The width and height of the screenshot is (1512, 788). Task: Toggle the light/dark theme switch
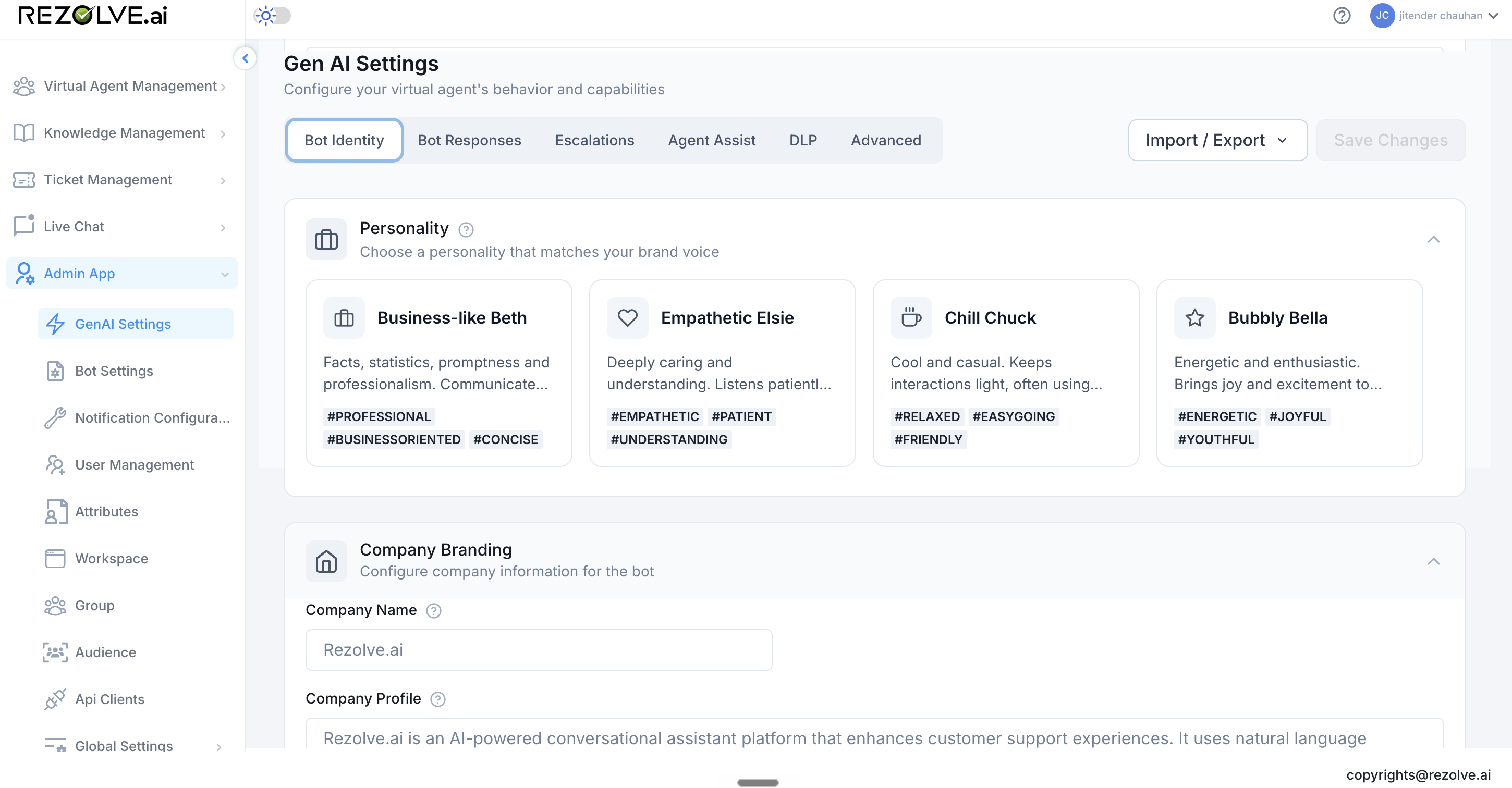pyautogui.click(x=272, y=16)
